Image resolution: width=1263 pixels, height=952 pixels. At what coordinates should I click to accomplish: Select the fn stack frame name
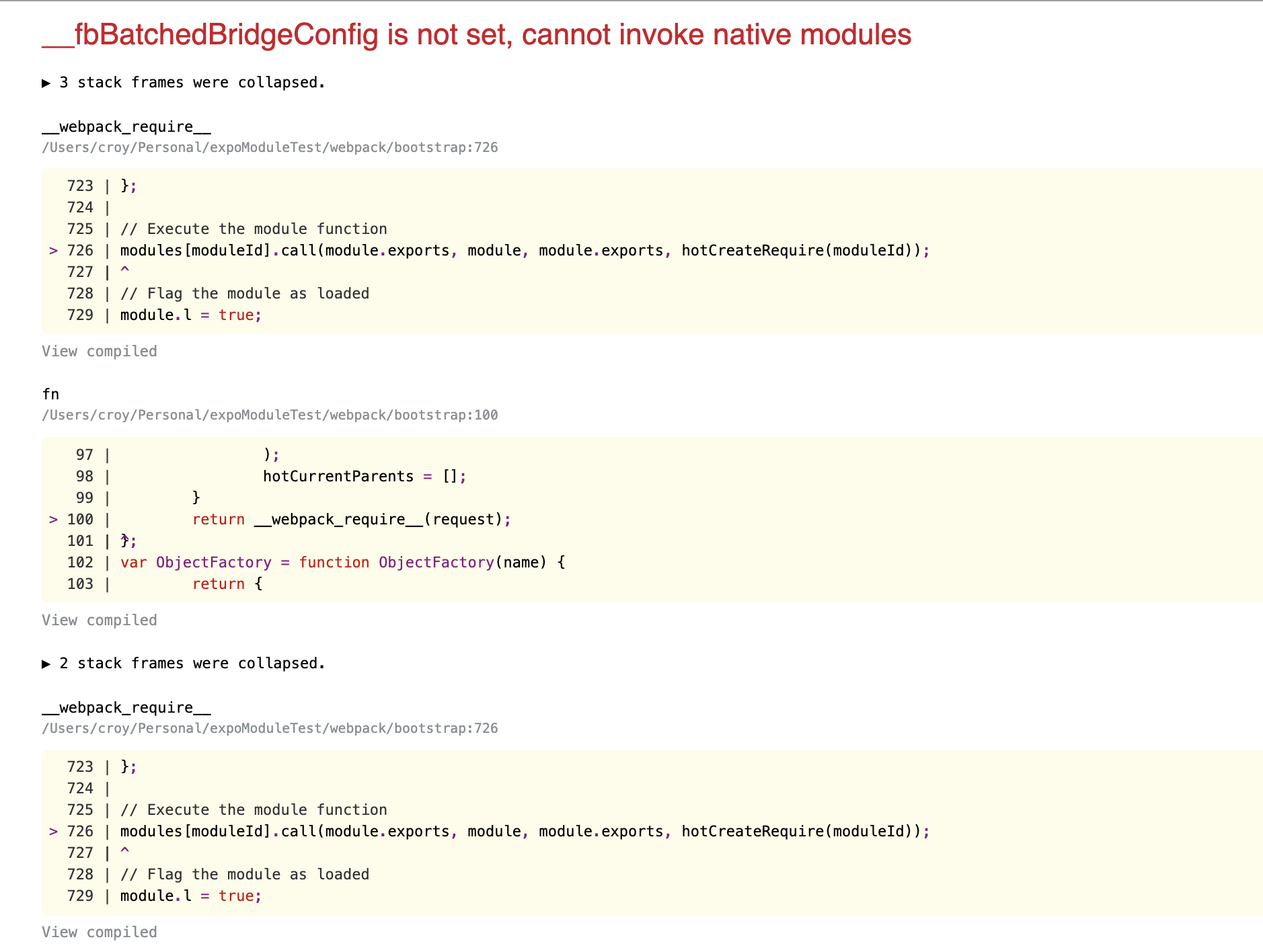(50, 393)
